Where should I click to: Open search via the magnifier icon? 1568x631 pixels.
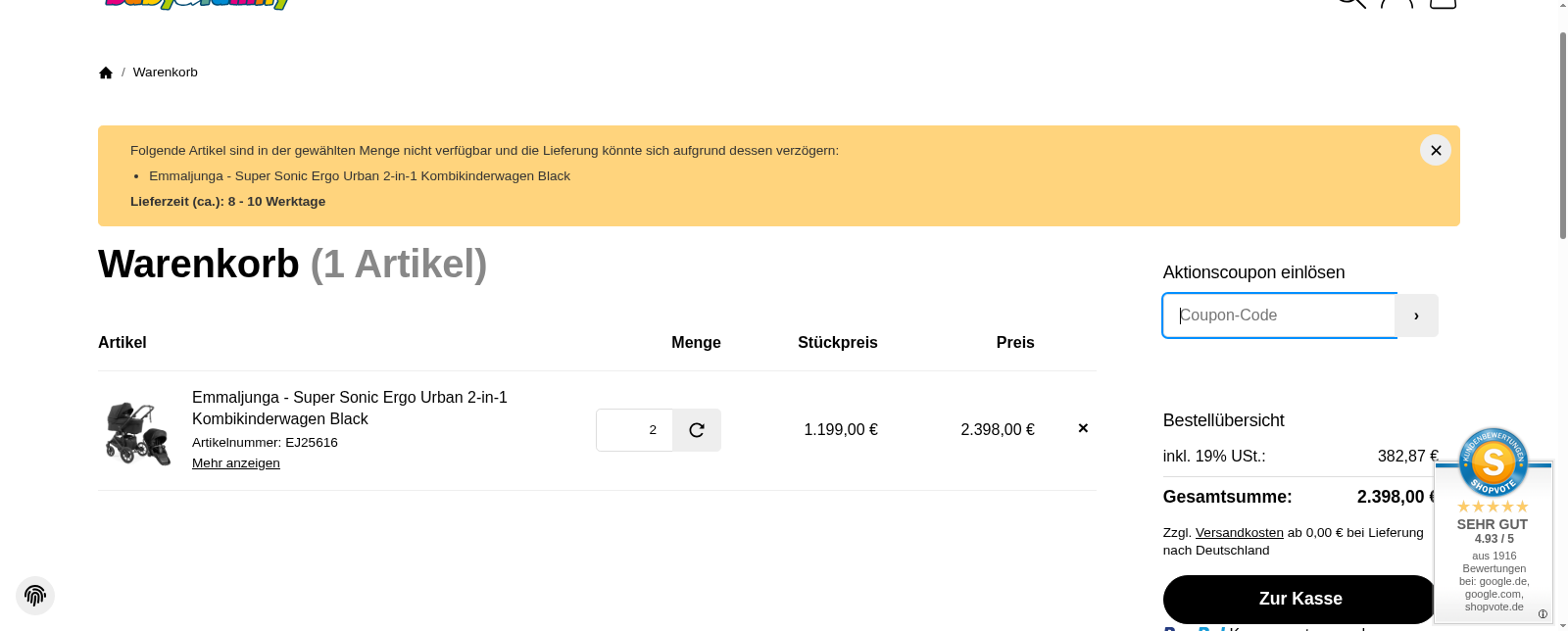click(x=1351, y=3)
